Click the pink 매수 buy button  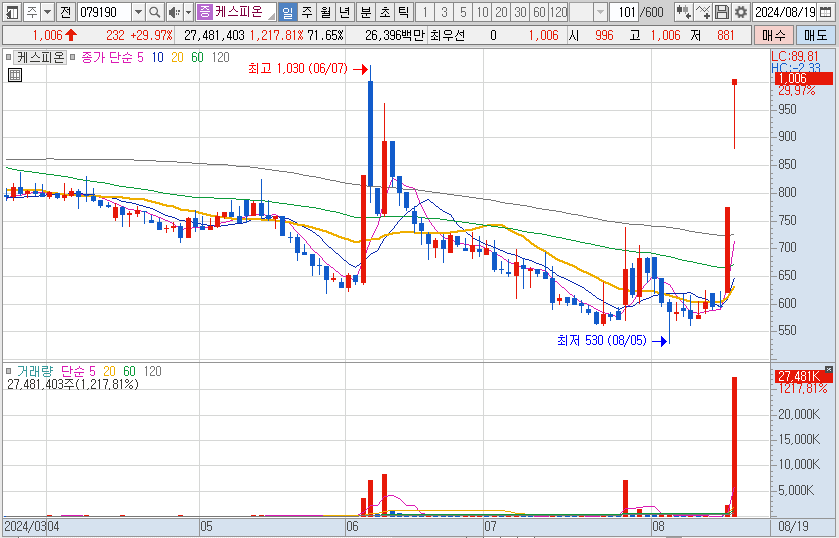(774, 35)
